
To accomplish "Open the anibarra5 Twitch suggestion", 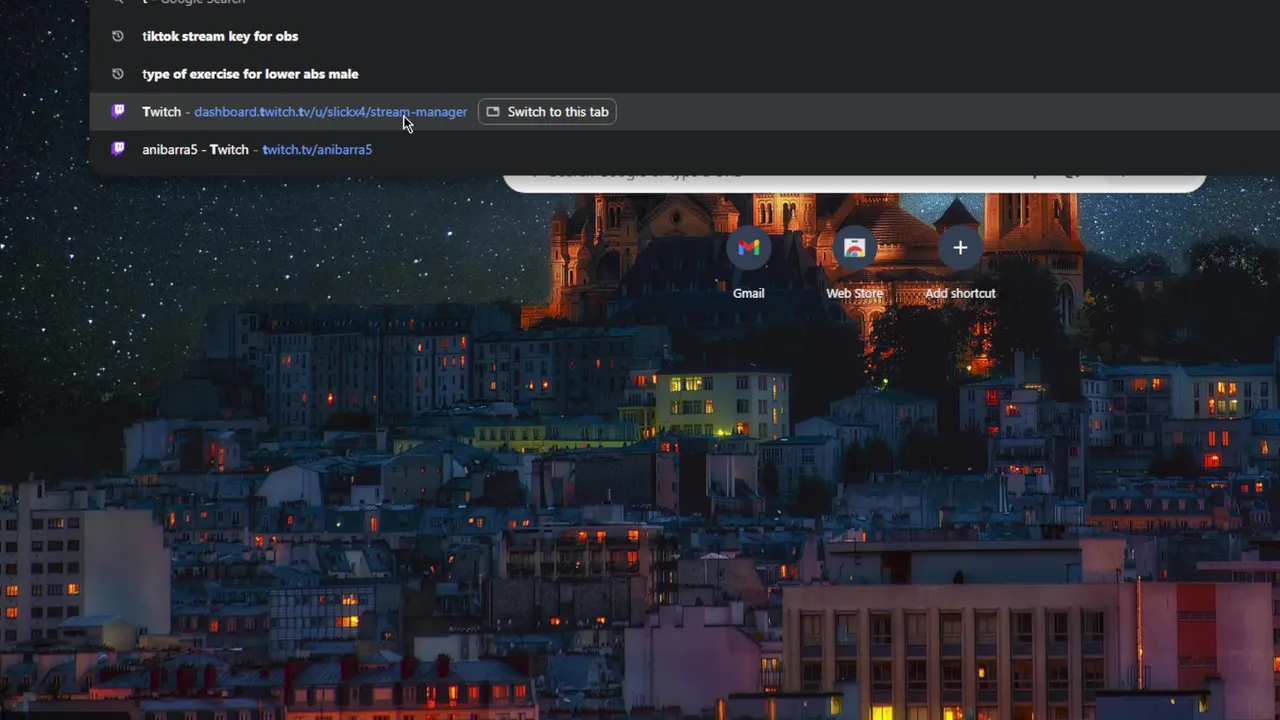I will click(685, 150).
